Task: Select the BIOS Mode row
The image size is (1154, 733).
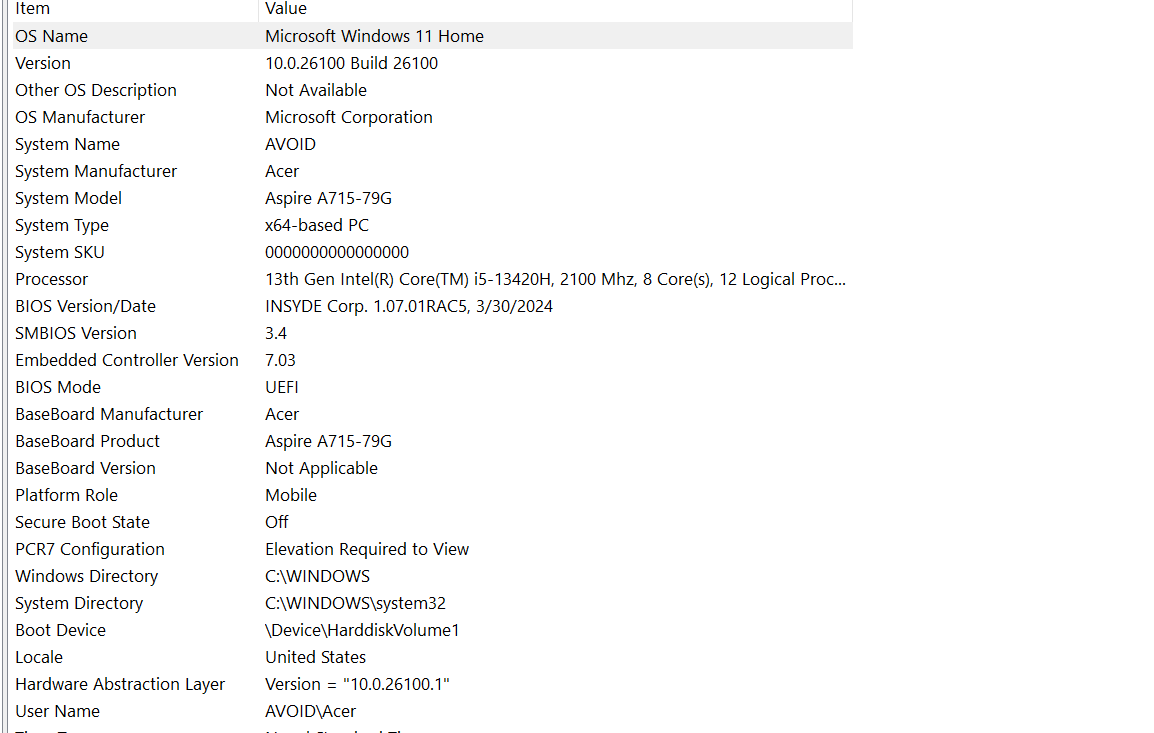Action: [x=433, y=387]
